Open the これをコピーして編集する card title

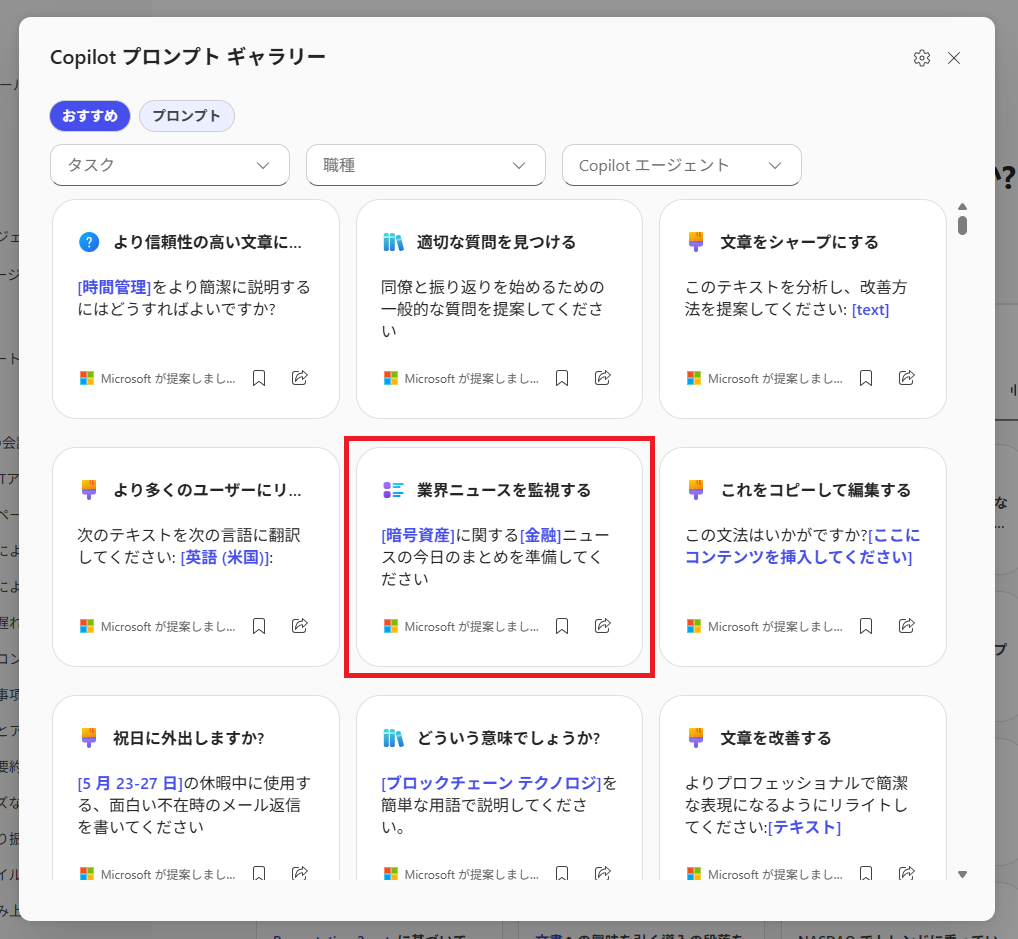coord(815,490)
